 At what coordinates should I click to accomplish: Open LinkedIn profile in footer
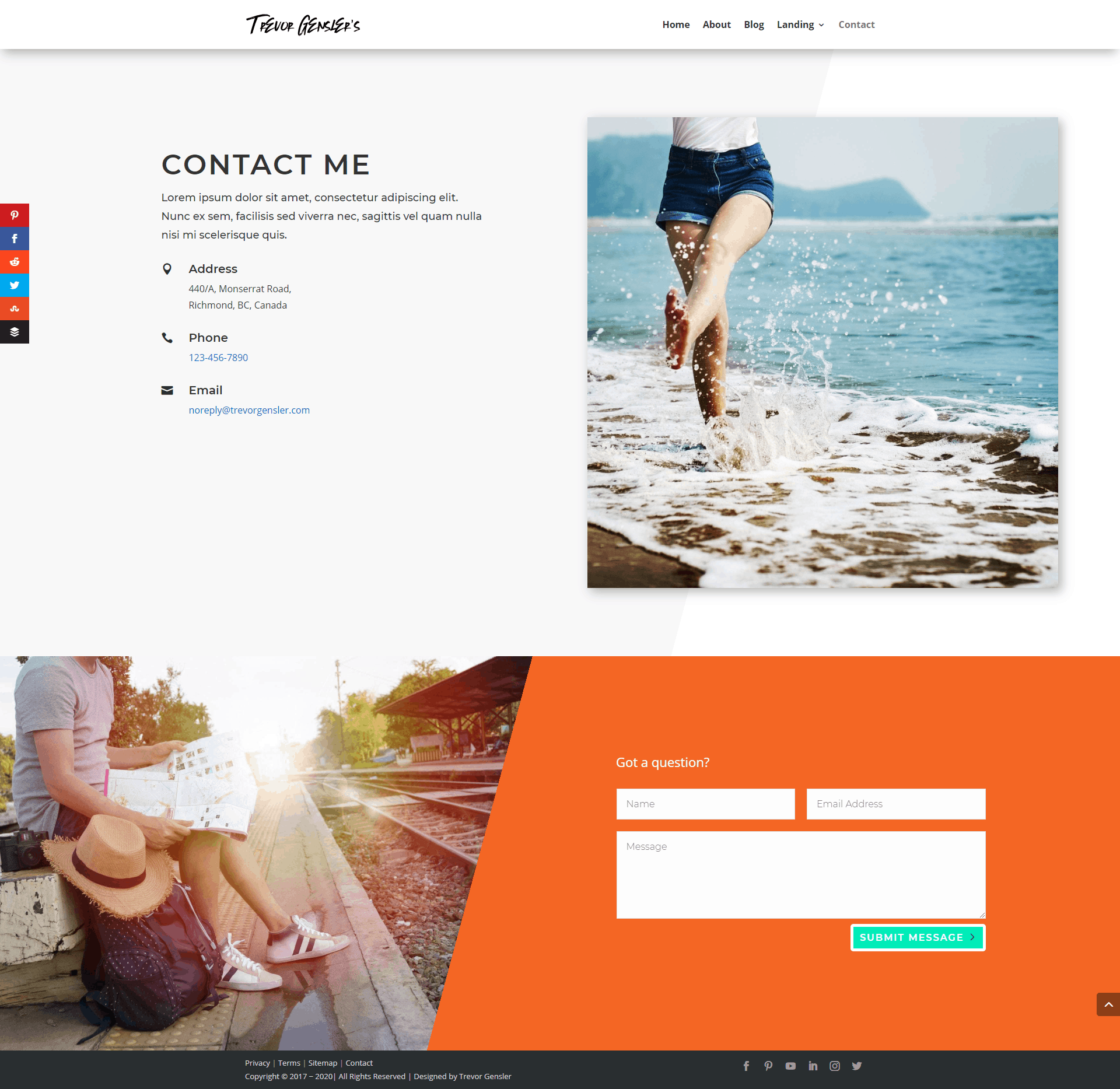tap(813, 1066)
